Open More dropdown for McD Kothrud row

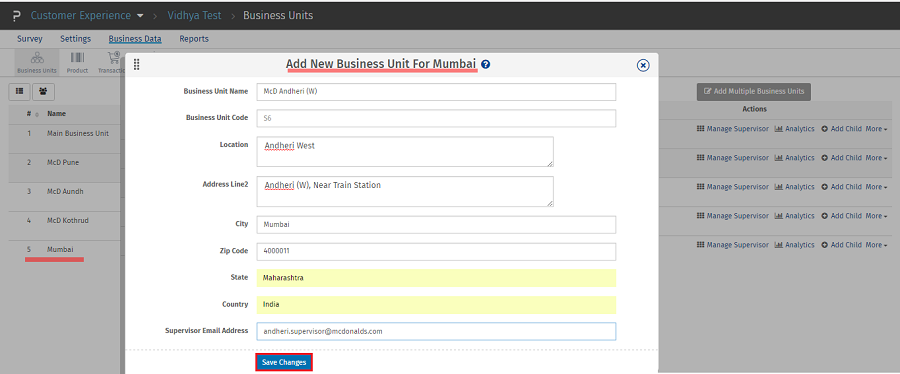pyautogui.click(x=876, y=216)
